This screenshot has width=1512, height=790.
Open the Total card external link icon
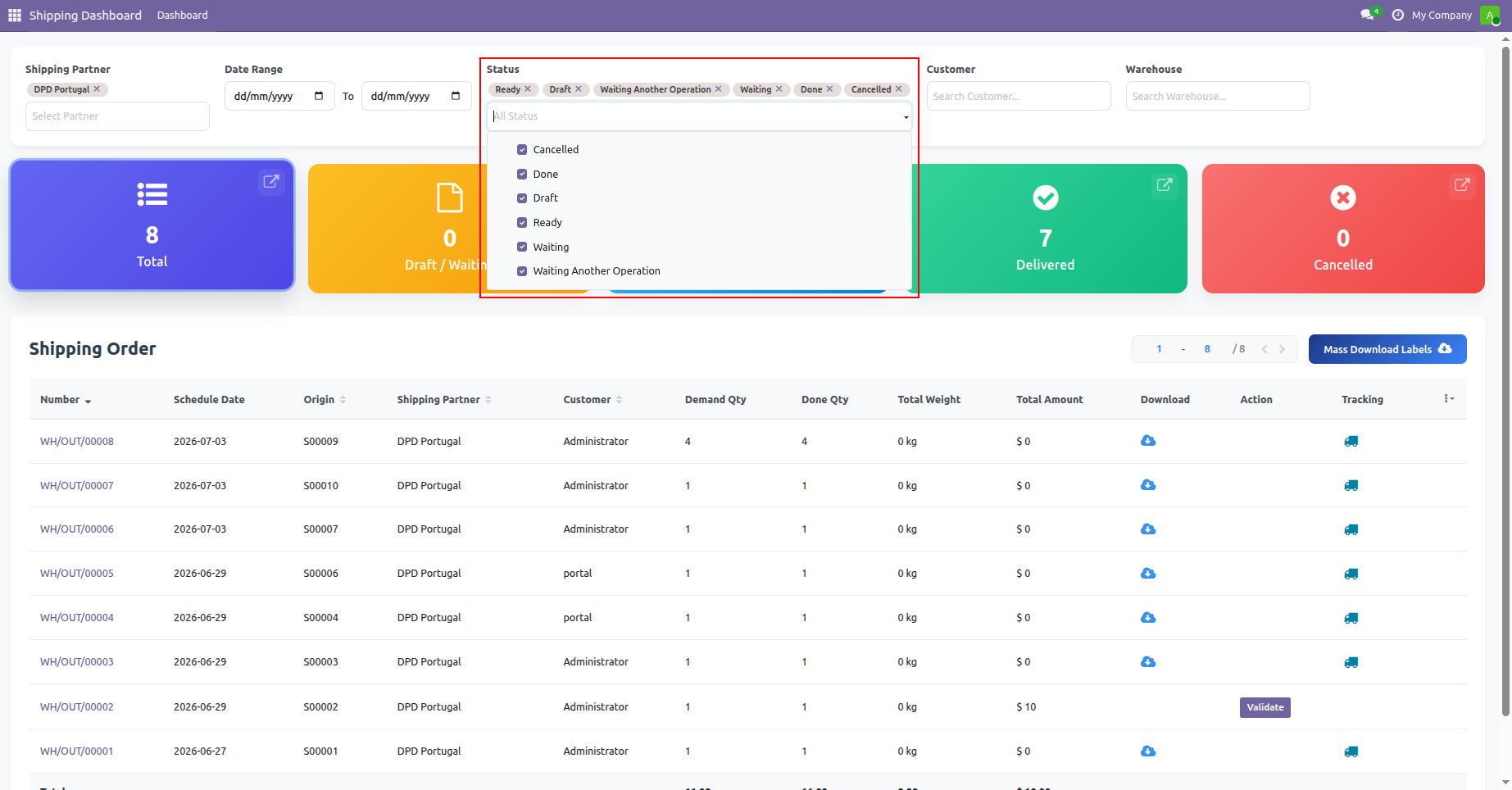click(x=271, y=181)
